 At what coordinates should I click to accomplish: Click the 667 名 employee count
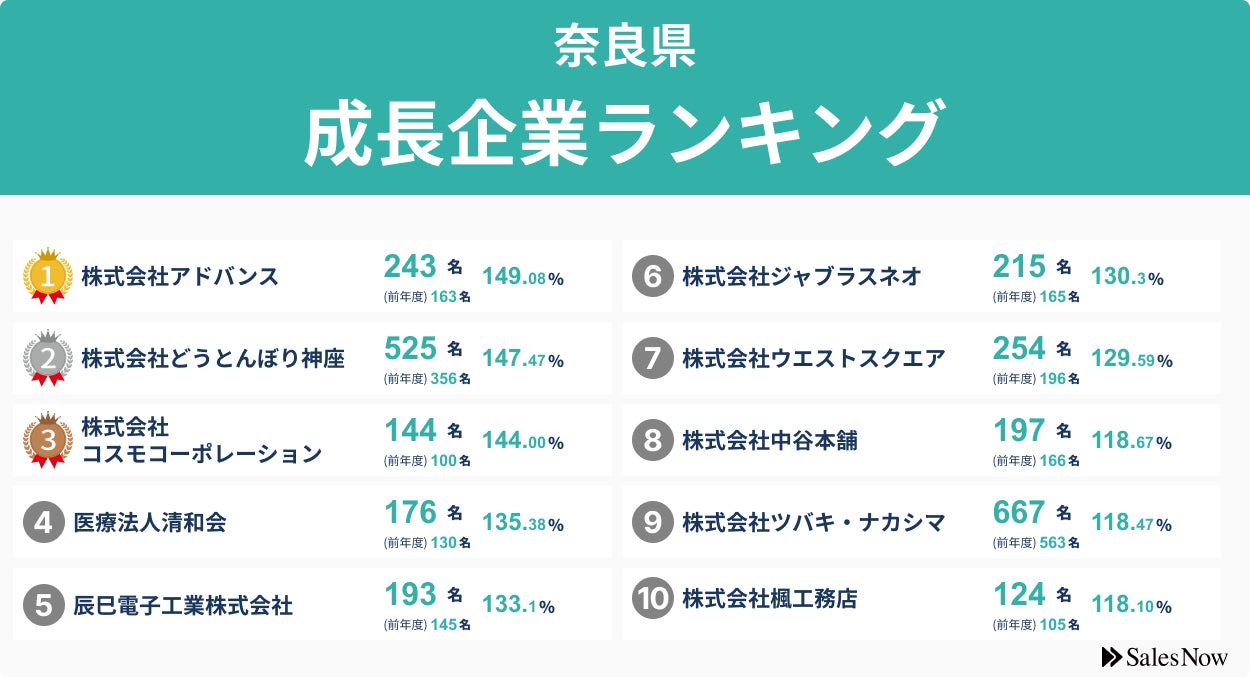1032,513
